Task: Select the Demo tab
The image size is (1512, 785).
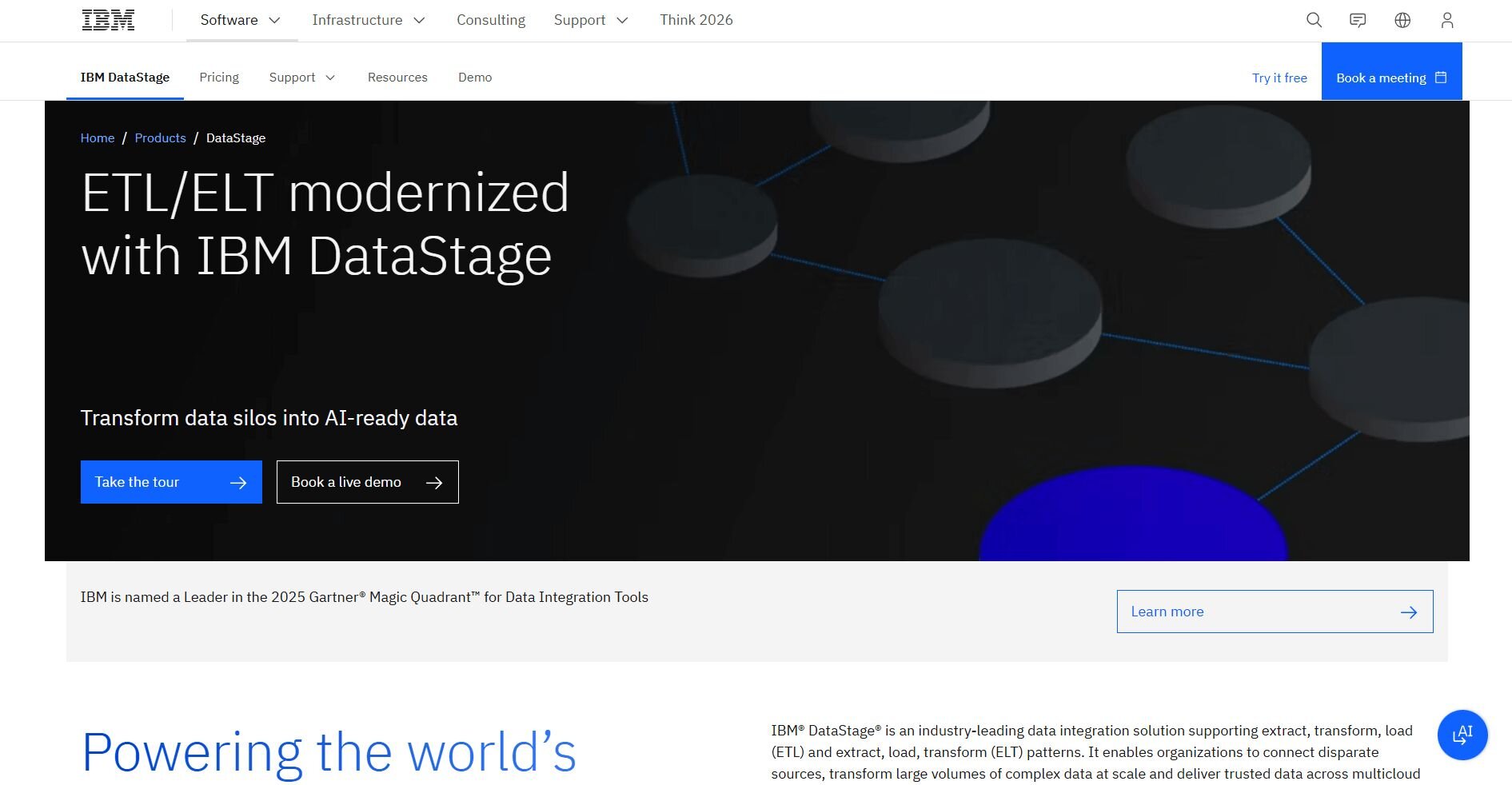Action: pos(475,78)
